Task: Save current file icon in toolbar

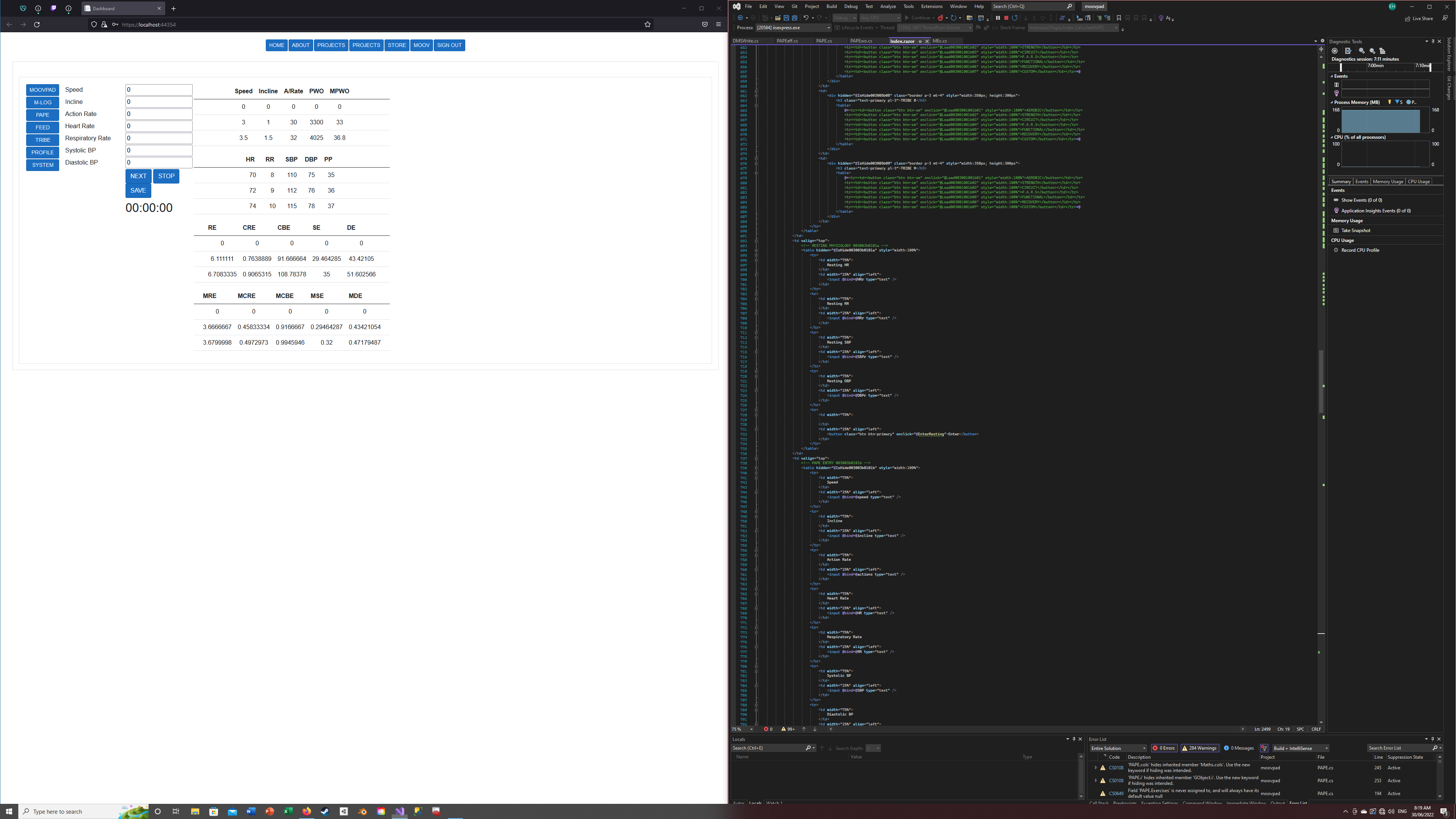Action: [787, 17]
